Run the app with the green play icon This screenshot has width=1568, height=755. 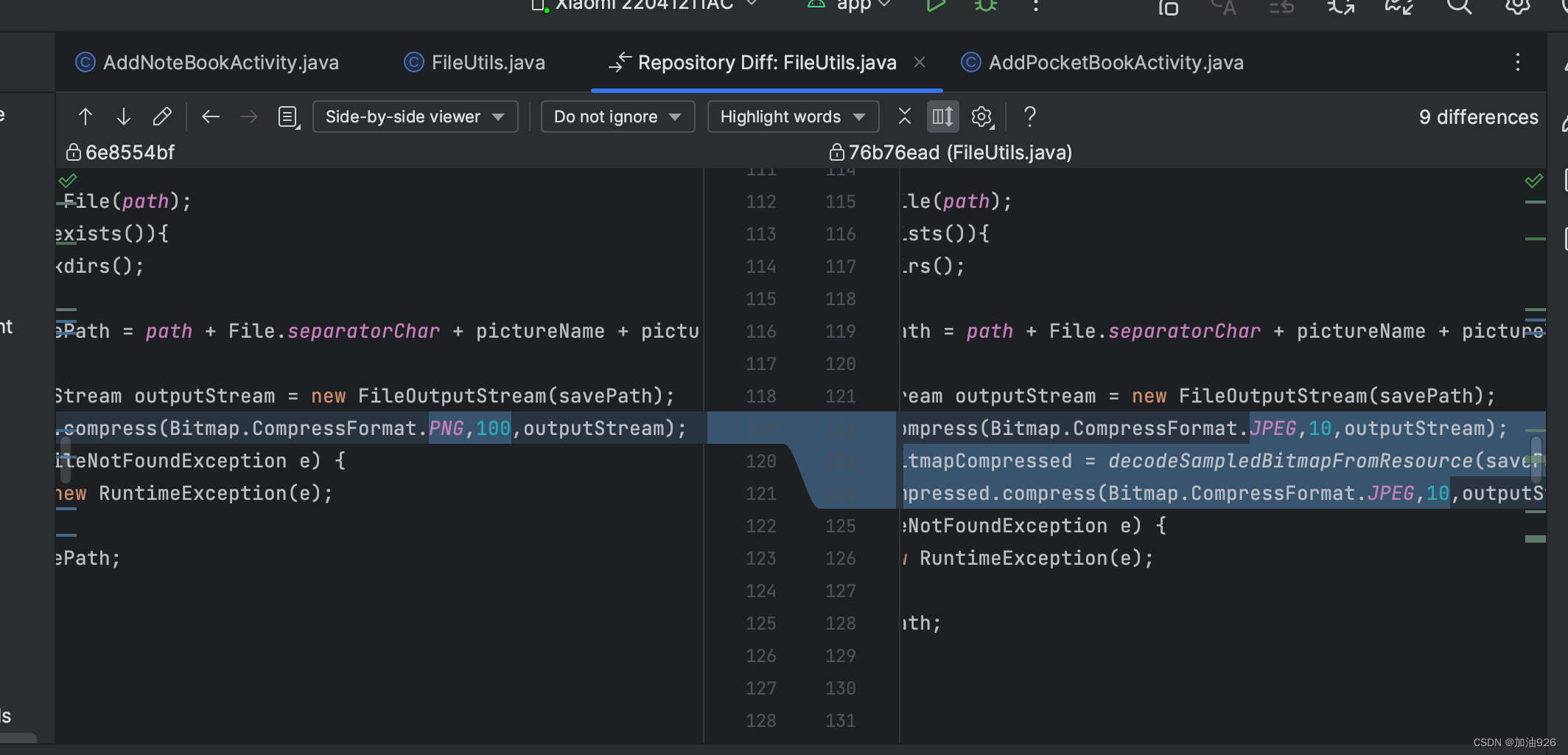935,6
